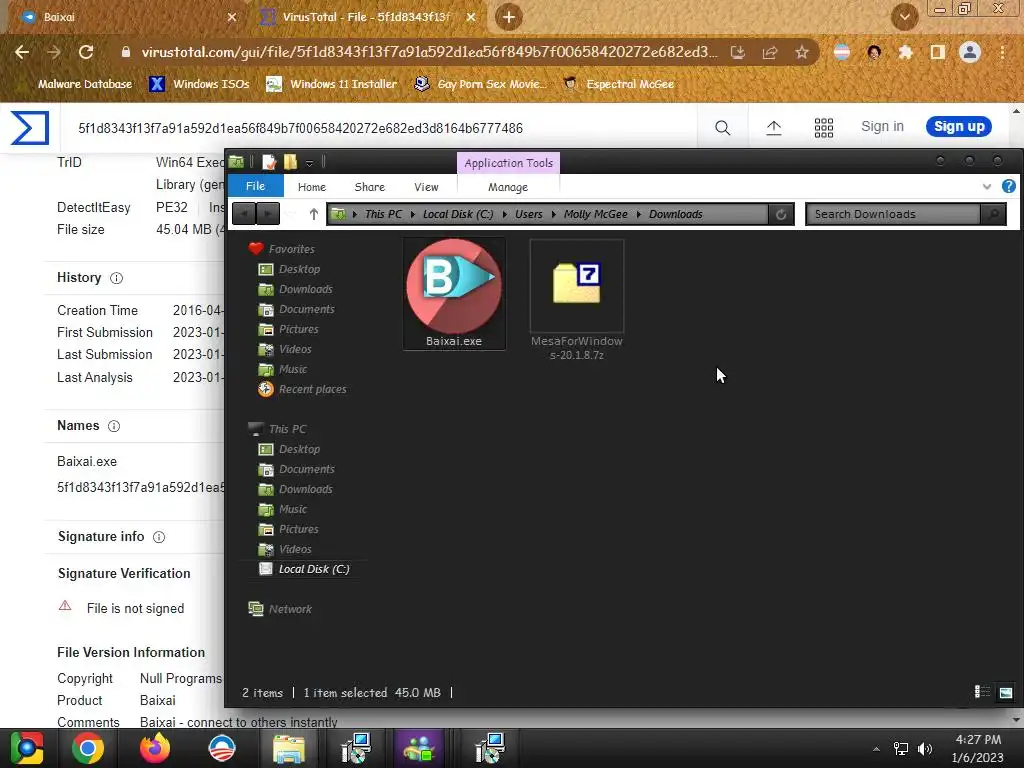Click the VirusTotal logo icon
The image size is (1024, 768).
30,127
